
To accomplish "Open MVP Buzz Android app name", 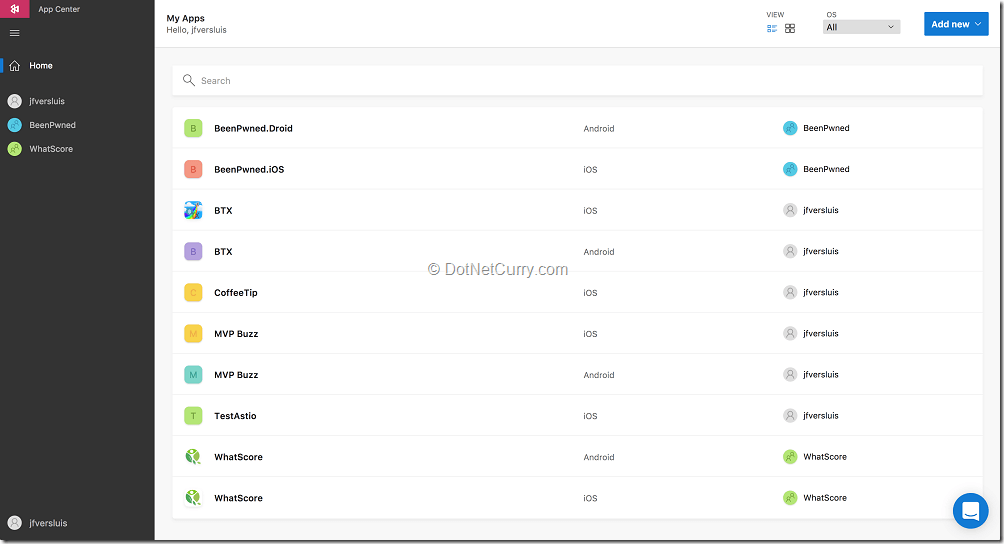I will (236, 374).
